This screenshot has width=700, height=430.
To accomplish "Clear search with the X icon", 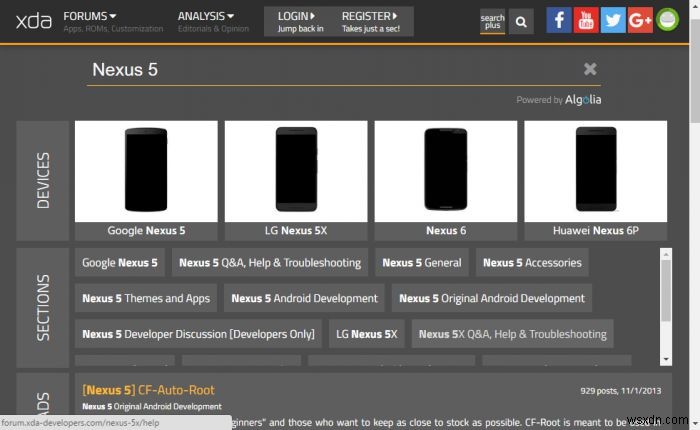I will pyautogui.click(x=590, y=69).
